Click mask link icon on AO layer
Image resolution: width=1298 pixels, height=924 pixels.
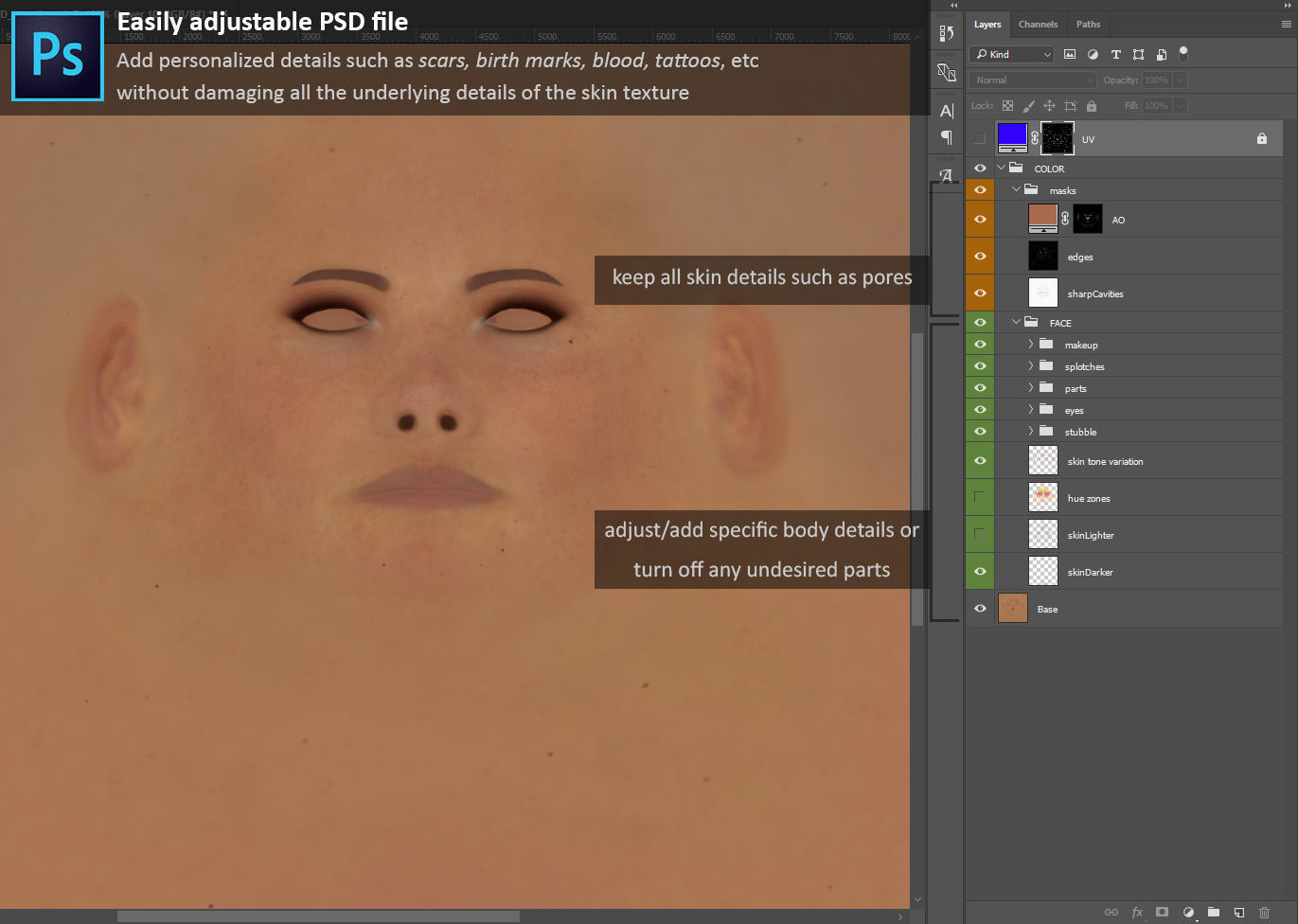[1065, 219]
